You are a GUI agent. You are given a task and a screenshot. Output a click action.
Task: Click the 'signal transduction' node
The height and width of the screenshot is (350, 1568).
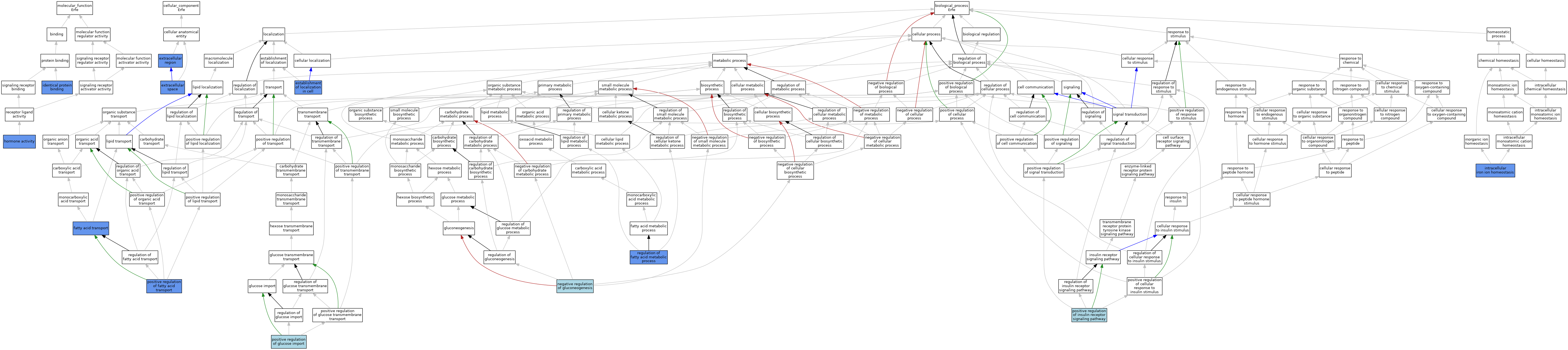click(1130, 114)
